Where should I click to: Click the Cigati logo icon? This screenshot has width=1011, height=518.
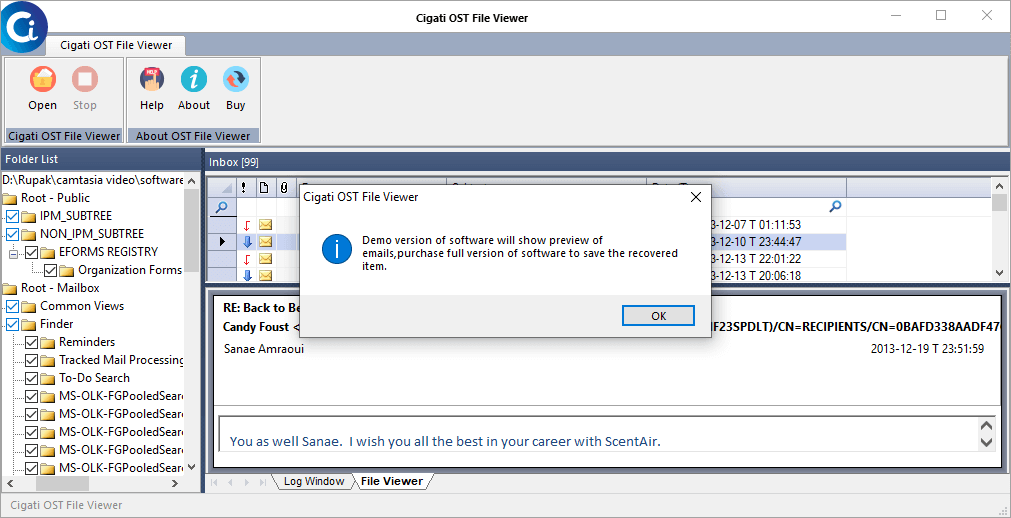click(x=23, y=26)
